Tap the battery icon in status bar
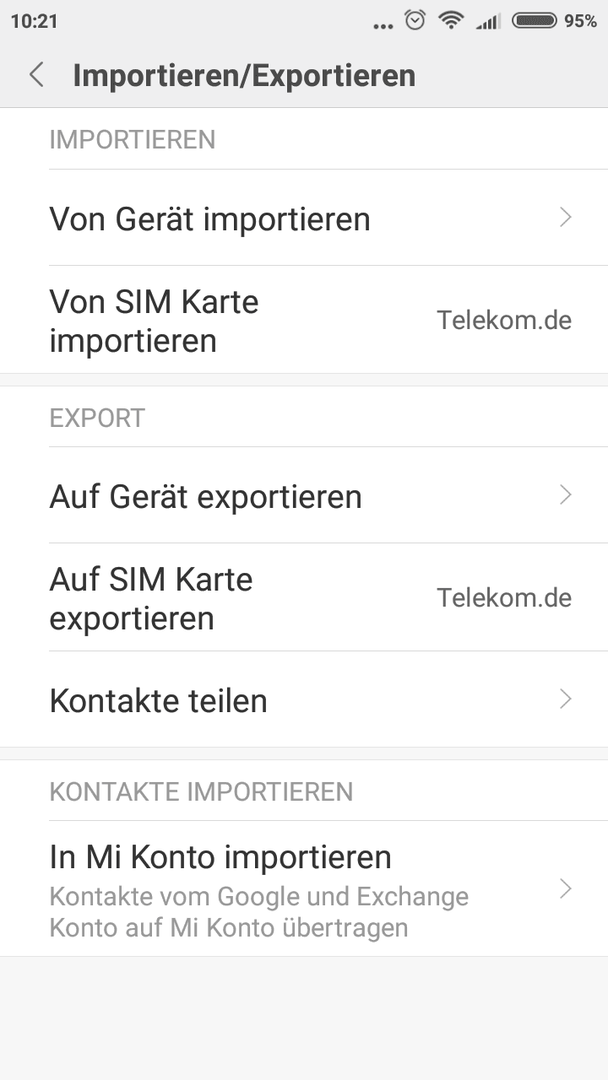This screenshot has width=608, height=1080. coord(534,21)
